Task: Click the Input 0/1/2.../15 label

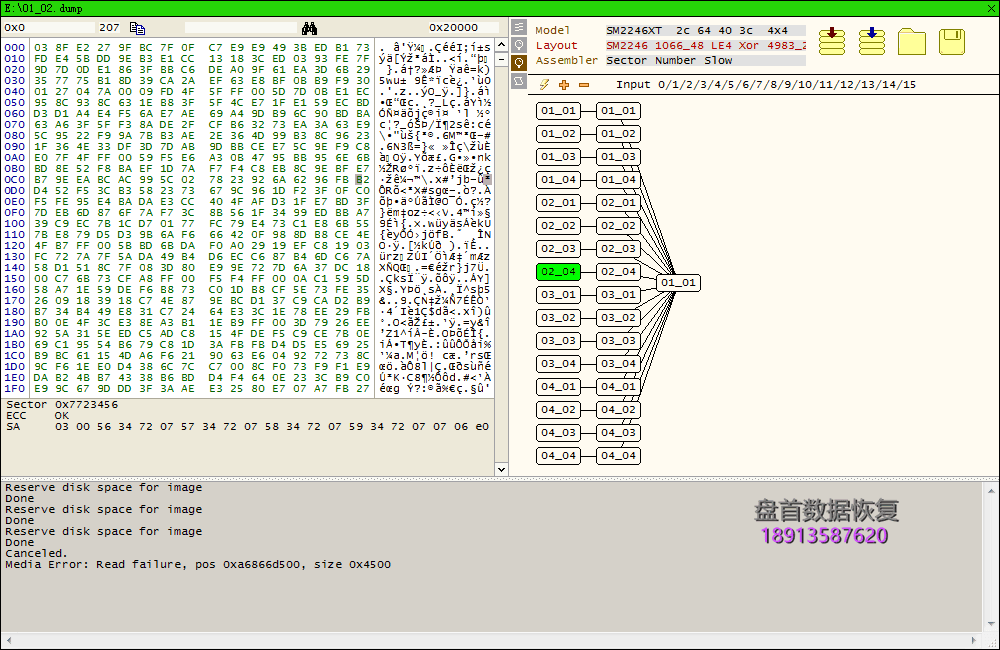Action: coord(765,84)
